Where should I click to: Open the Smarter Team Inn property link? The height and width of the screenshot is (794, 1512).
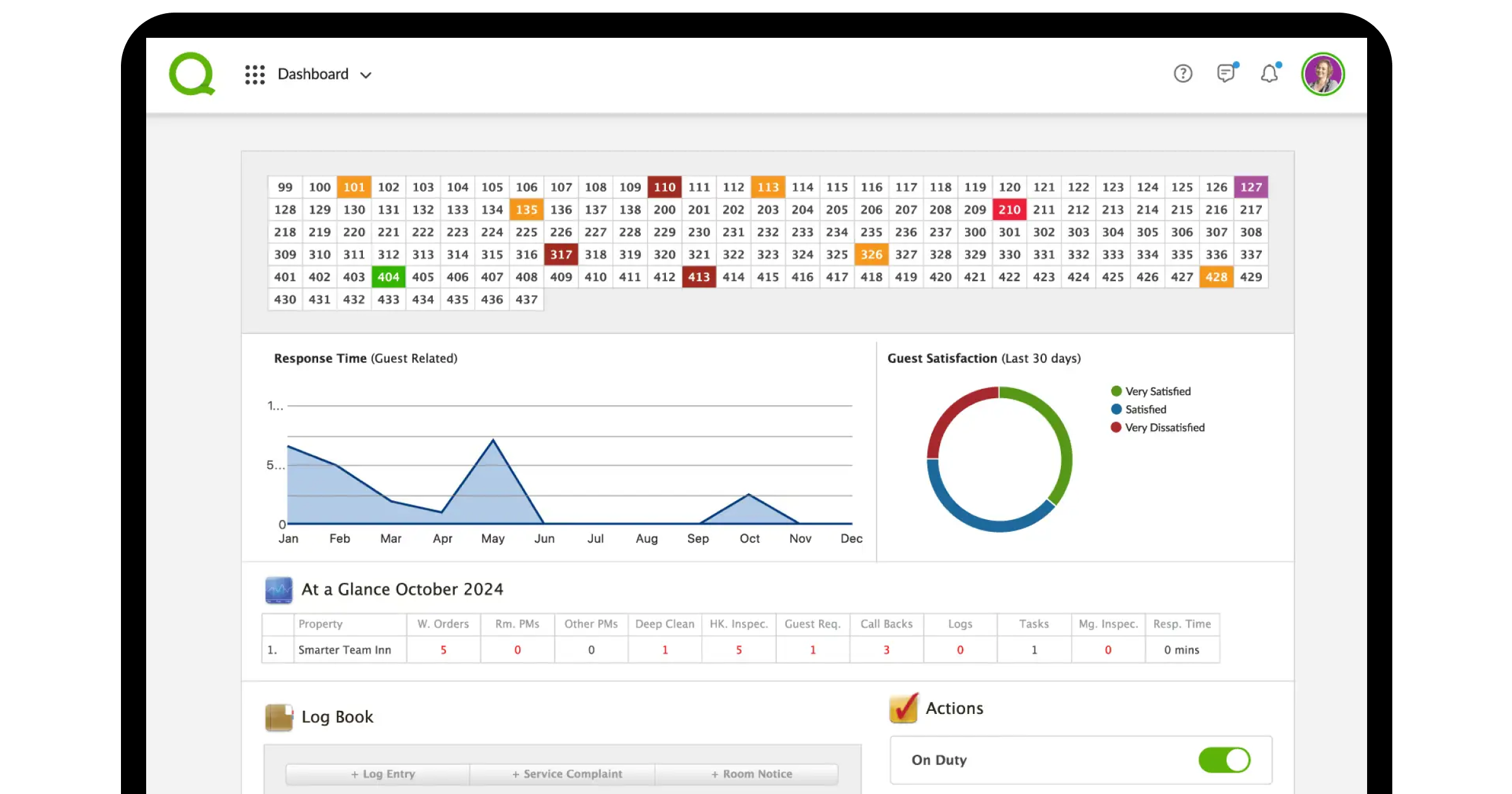(345, 650)
